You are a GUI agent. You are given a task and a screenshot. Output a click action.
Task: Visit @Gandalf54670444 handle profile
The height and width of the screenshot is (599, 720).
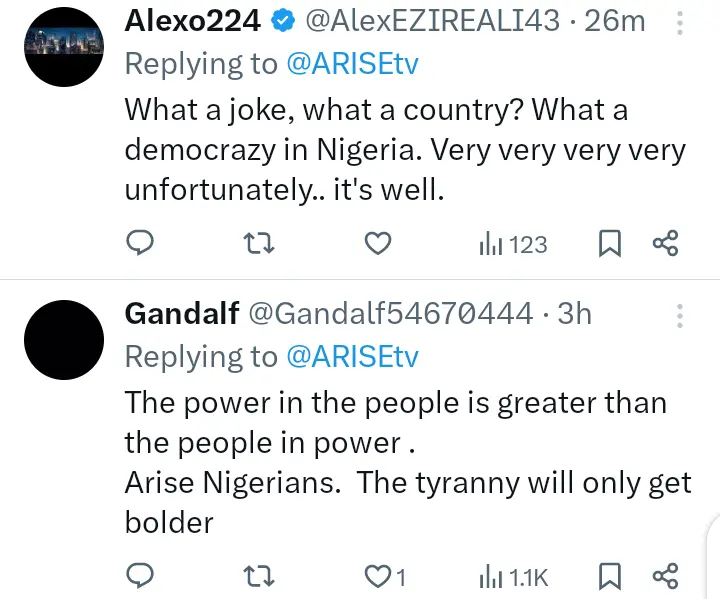click(x=389, y=314)
